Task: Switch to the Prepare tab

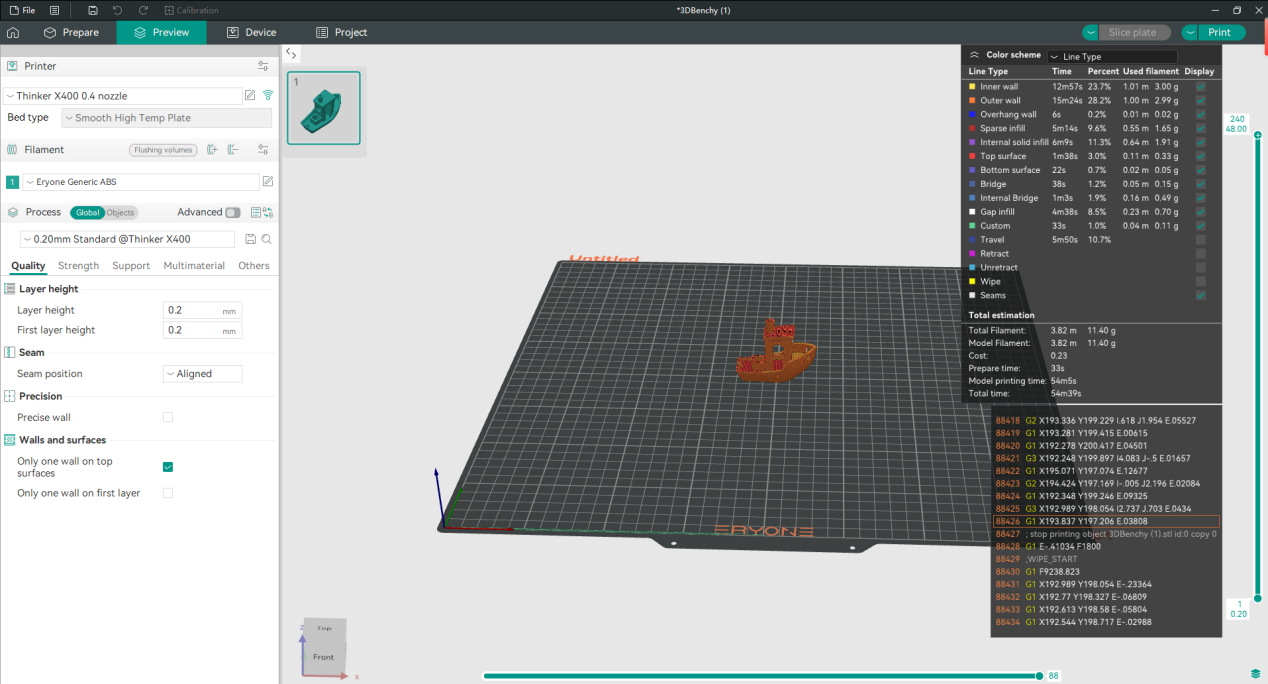Action: click(x=70, y=32)
